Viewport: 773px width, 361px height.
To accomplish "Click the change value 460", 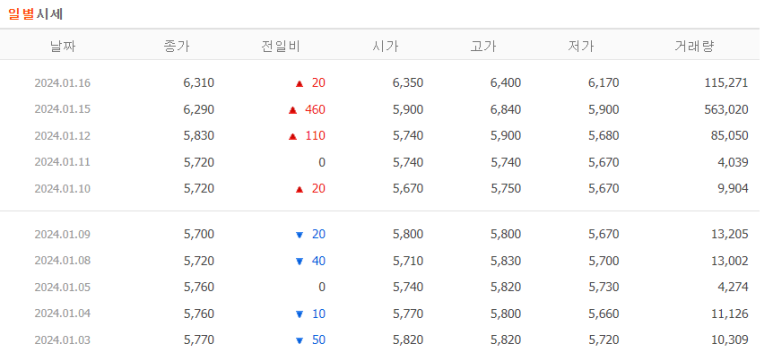I will [x=316, y=109].
